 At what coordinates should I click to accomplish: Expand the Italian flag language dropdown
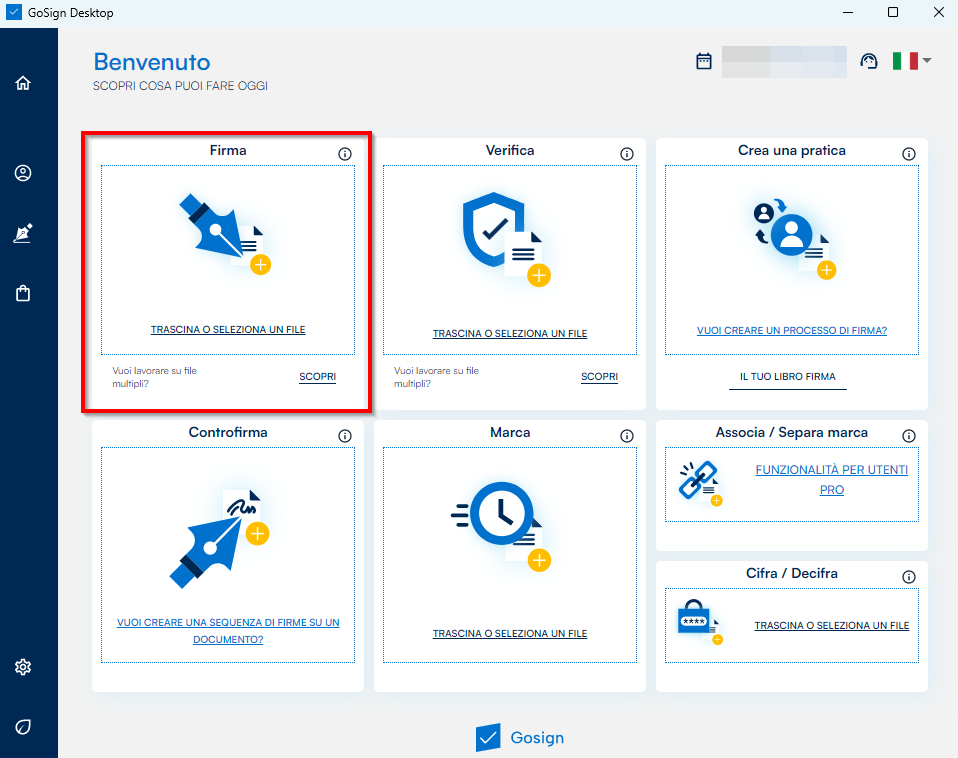[911, 61]
